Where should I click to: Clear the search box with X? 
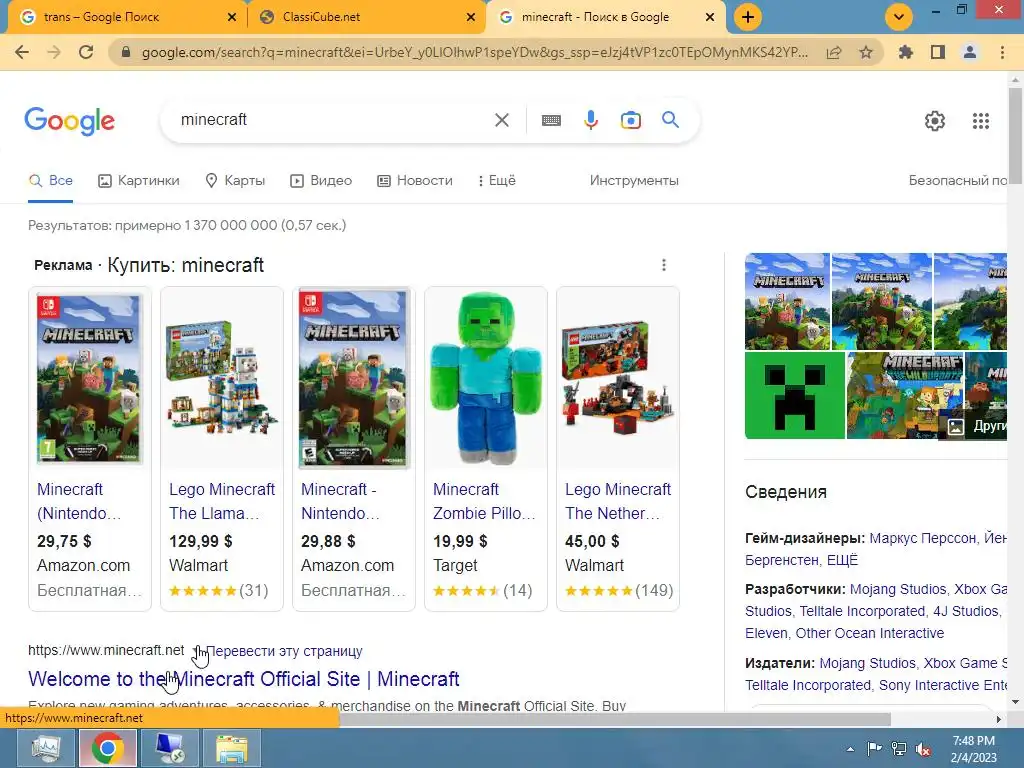coord(502,120)
